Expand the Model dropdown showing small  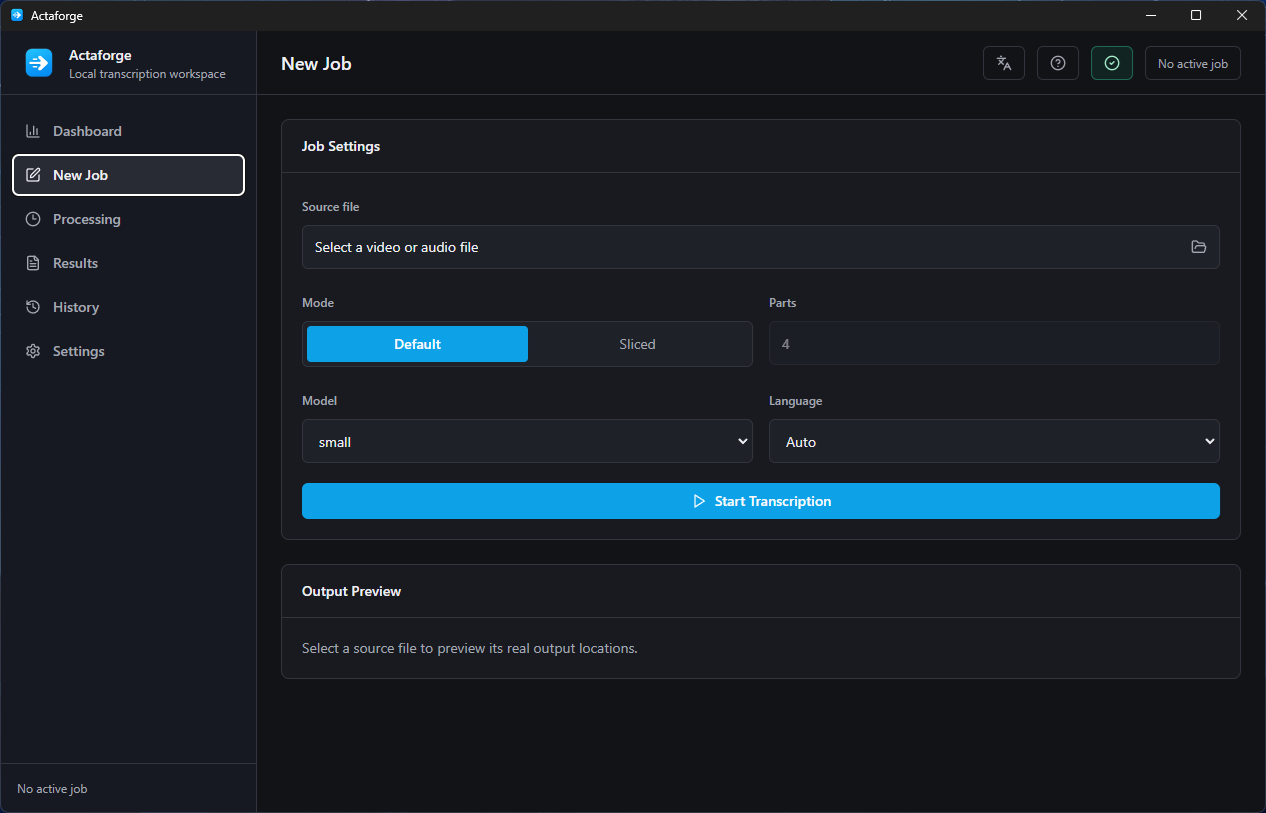click(527, 441)
